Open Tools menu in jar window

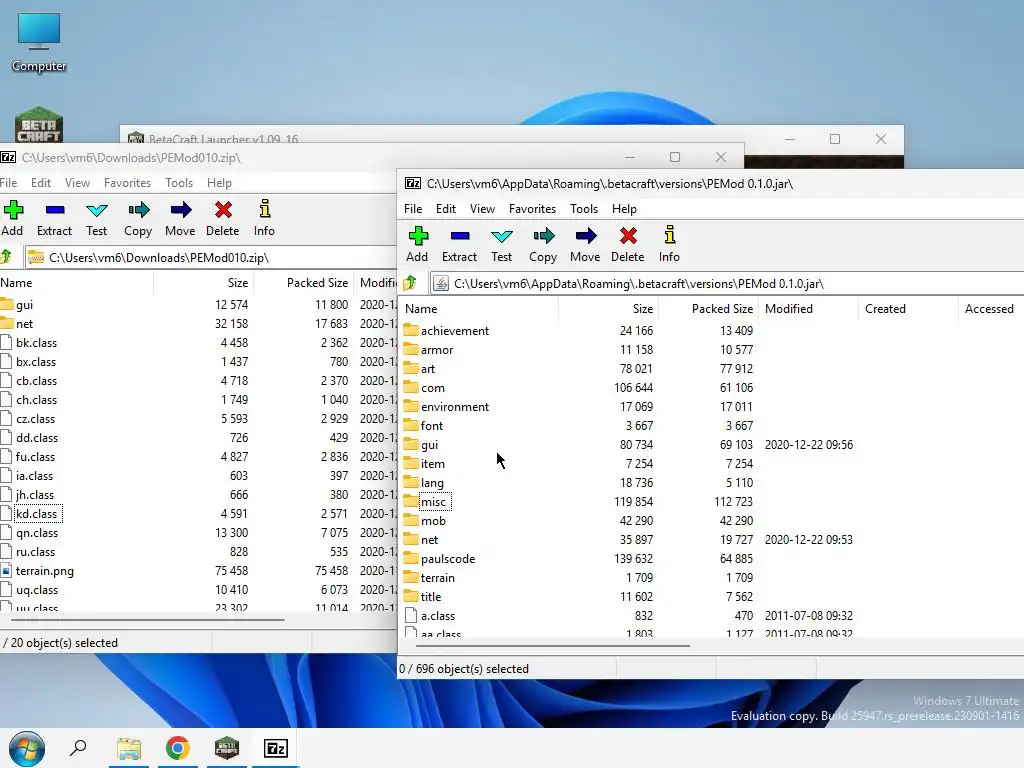[x=584, y=209]
